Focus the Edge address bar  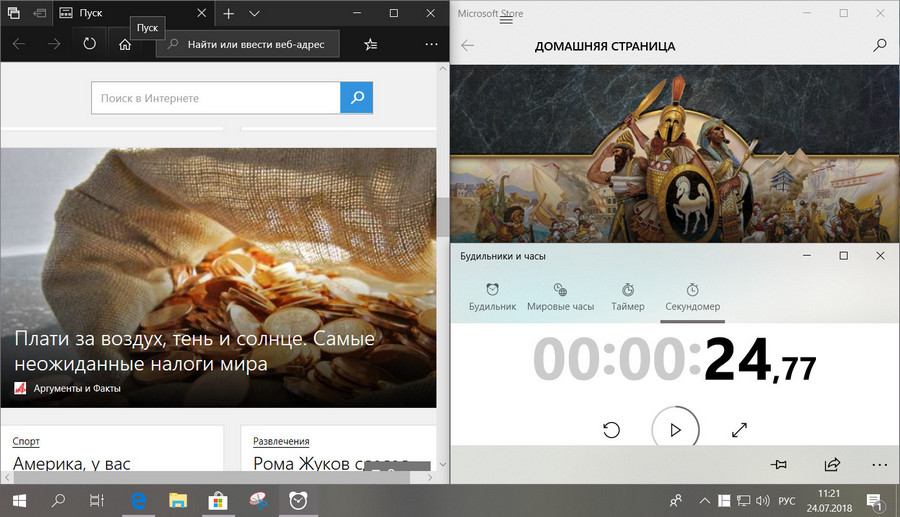click(x=248, y=44)
